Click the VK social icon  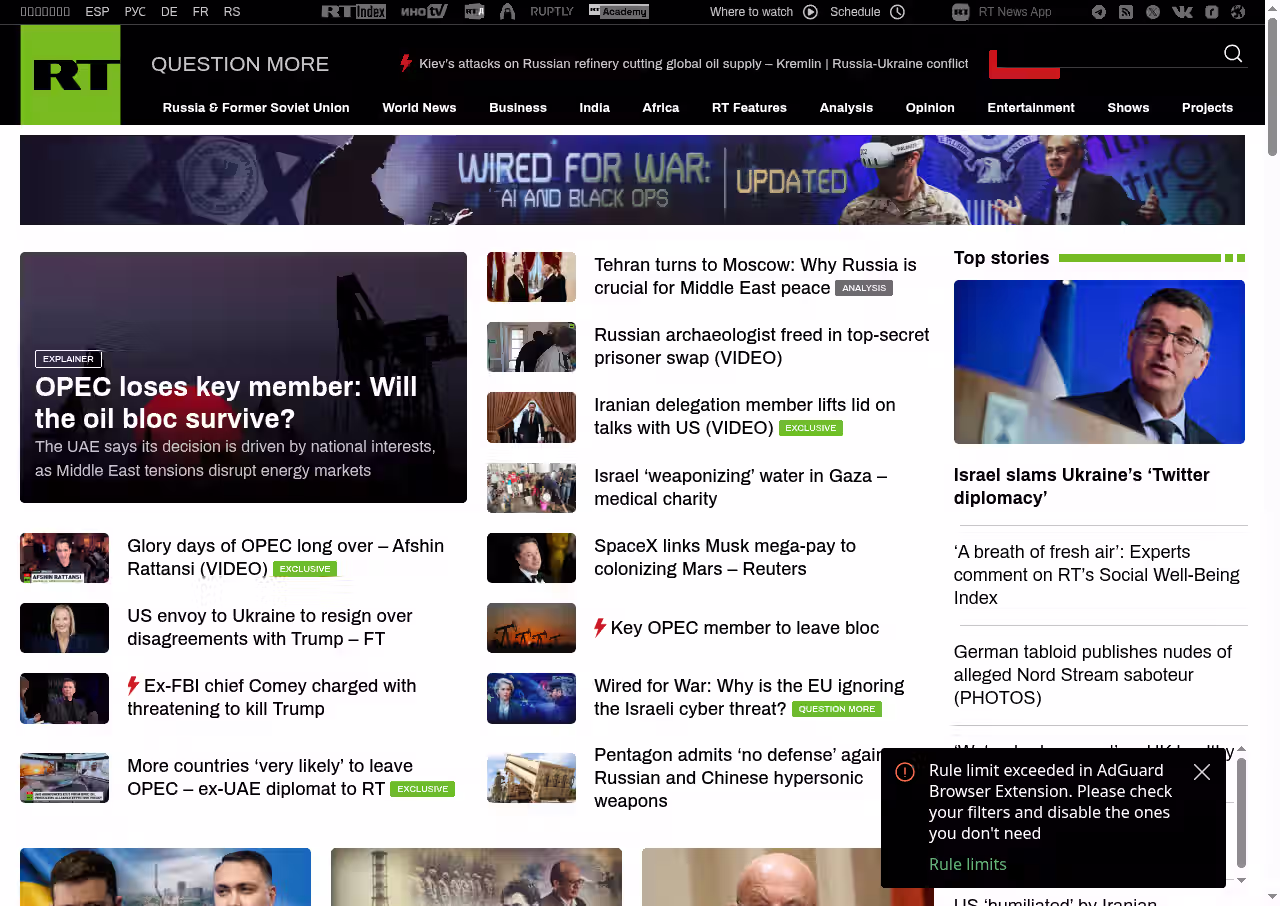click(x=1182, y=12)
